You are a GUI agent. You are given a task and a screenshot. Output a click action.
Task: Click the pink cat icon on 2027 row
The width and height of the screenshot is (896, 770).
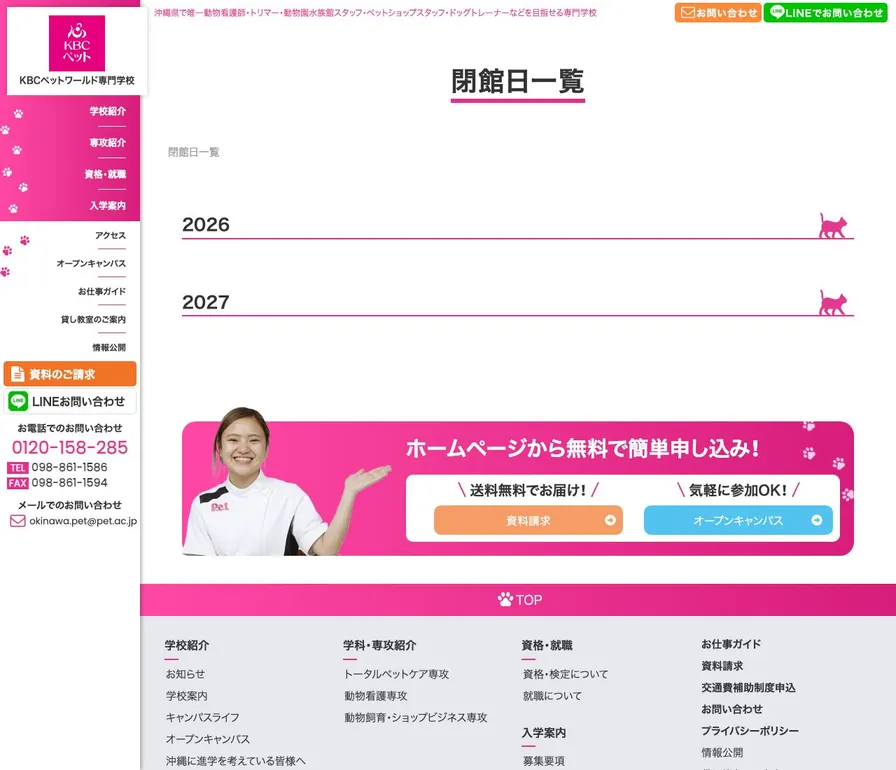tap(833, 303)
